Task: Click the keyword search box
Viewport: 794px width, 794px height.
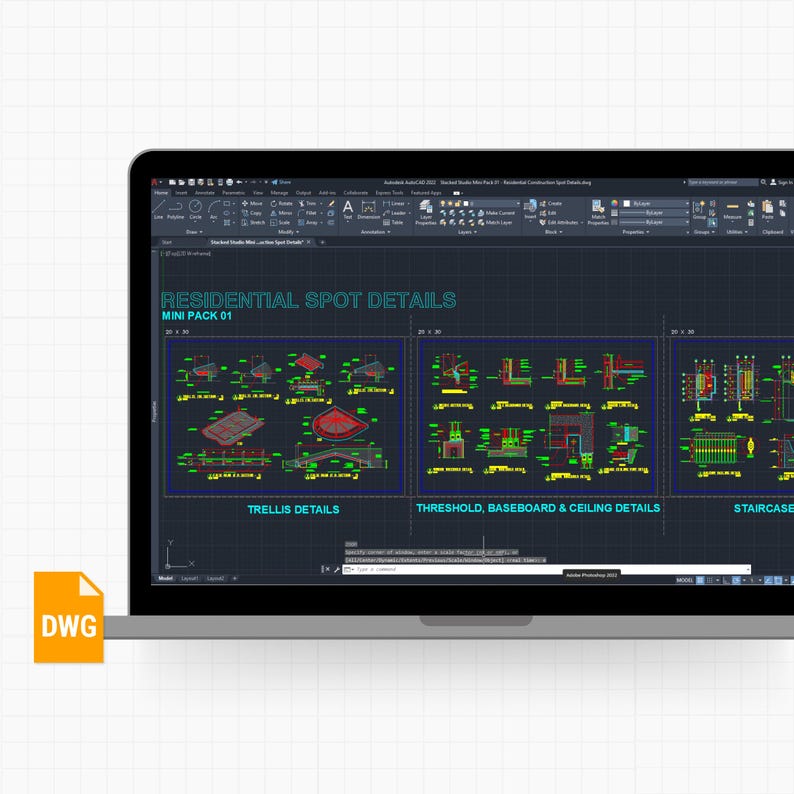Action: pyautogui.click(x=723, y=182)
